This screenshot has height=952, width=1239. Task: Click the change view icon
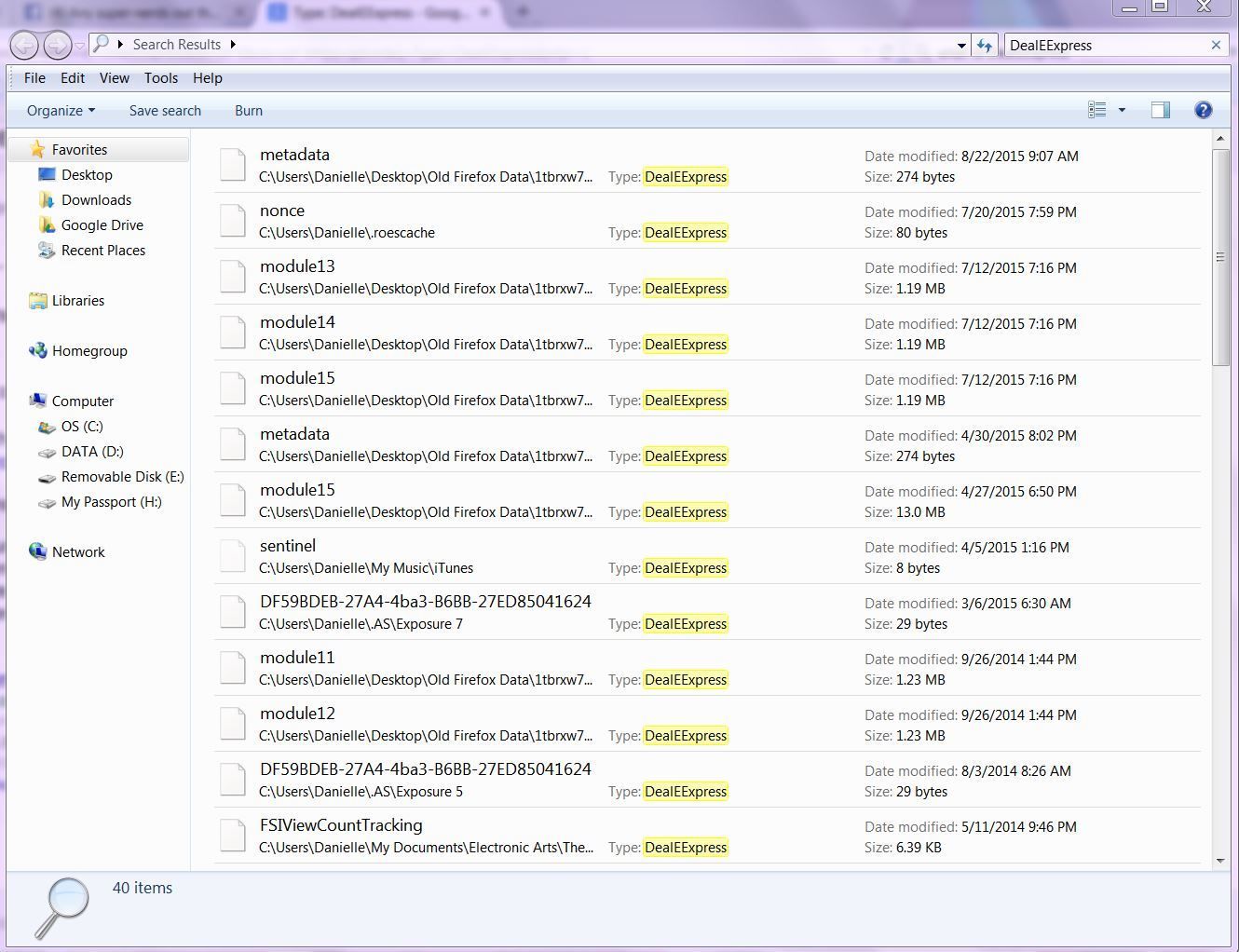coord(1097,110)
